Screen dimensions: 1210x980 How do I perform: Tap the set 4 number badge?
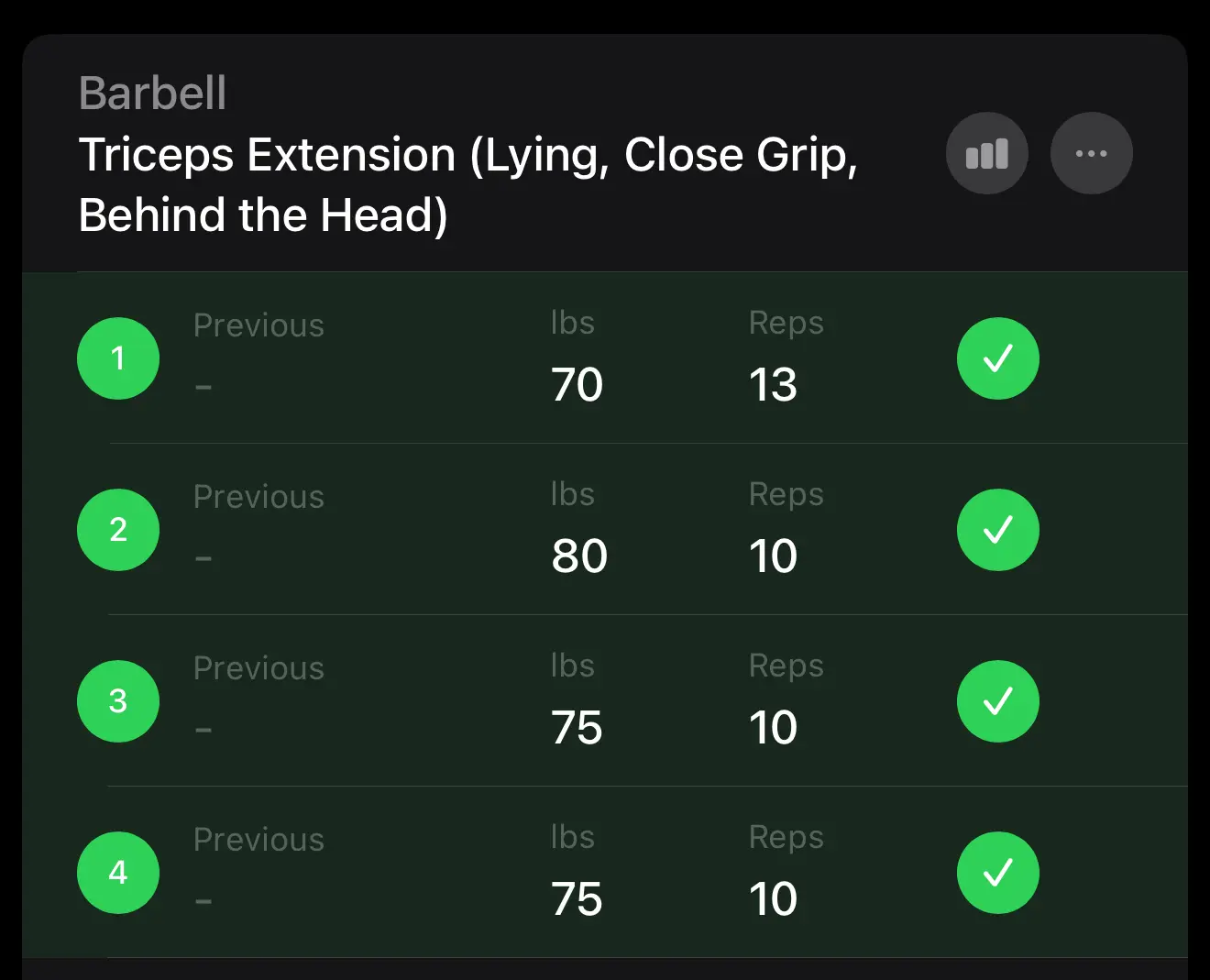click(x=118, y=873)
